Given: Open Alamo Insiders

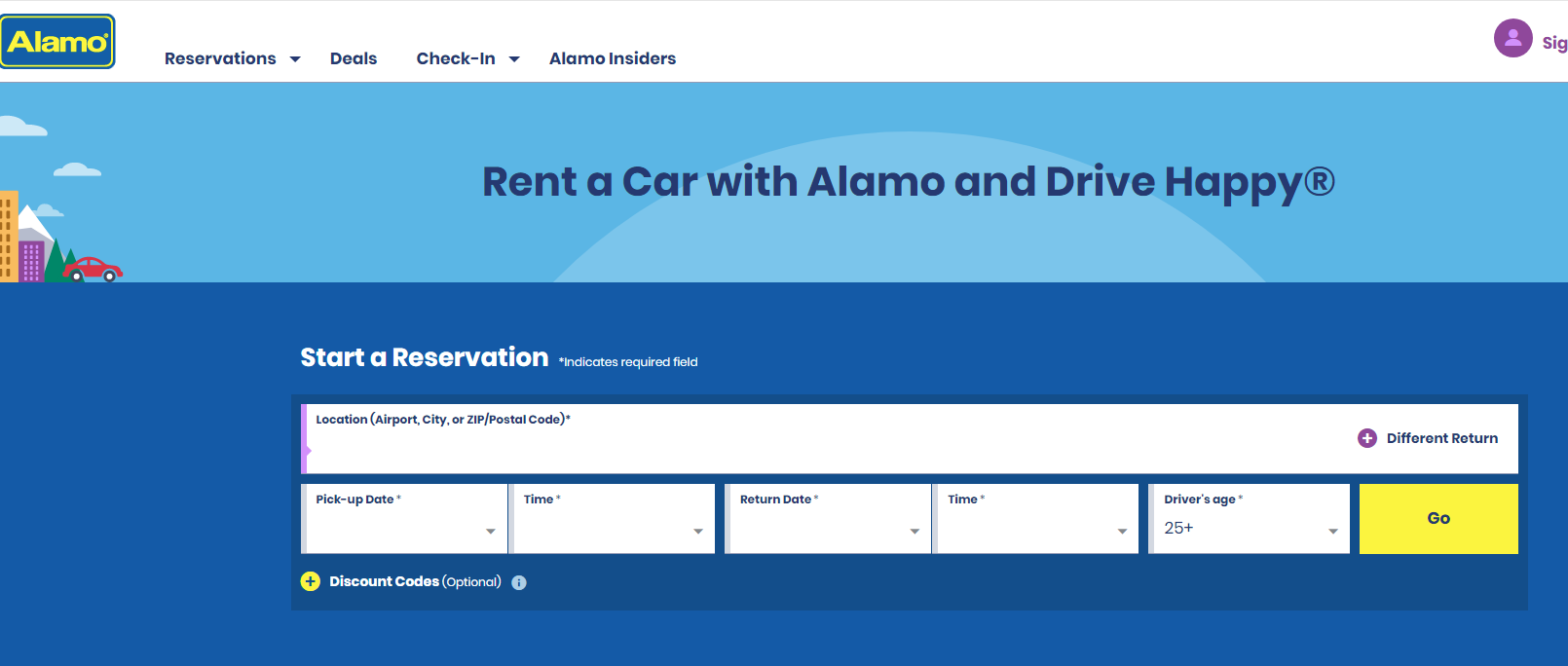Looking at the screenshot, I should [x=613, y=58].
